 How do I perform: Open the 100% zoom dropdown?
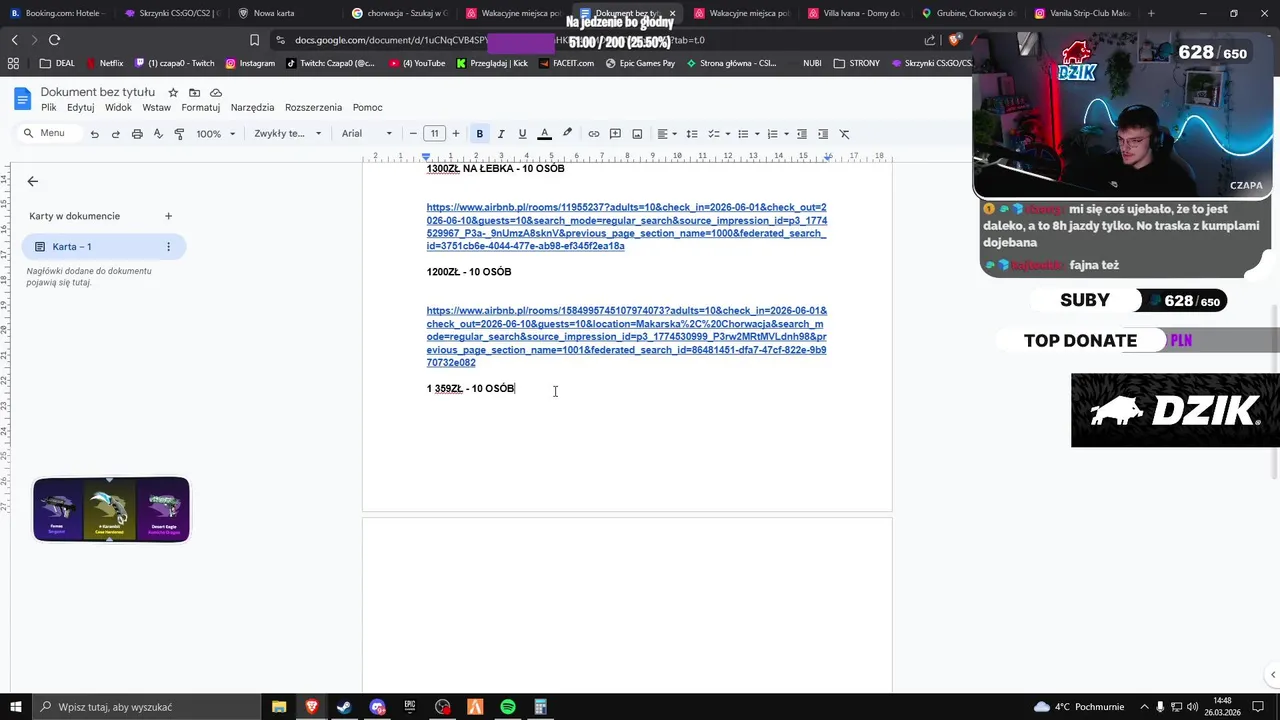[x=216, y=134]
